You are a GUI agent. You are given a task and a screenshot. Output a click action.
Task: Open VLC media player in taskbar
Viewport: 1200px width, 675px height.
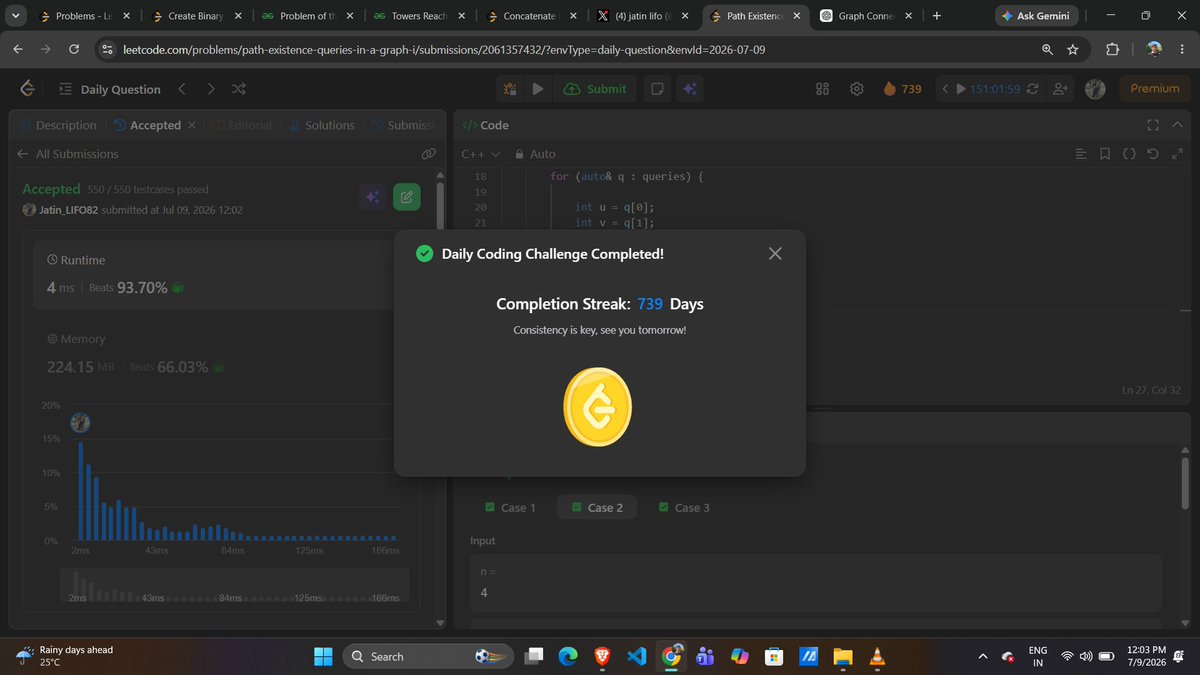point(877,656)
